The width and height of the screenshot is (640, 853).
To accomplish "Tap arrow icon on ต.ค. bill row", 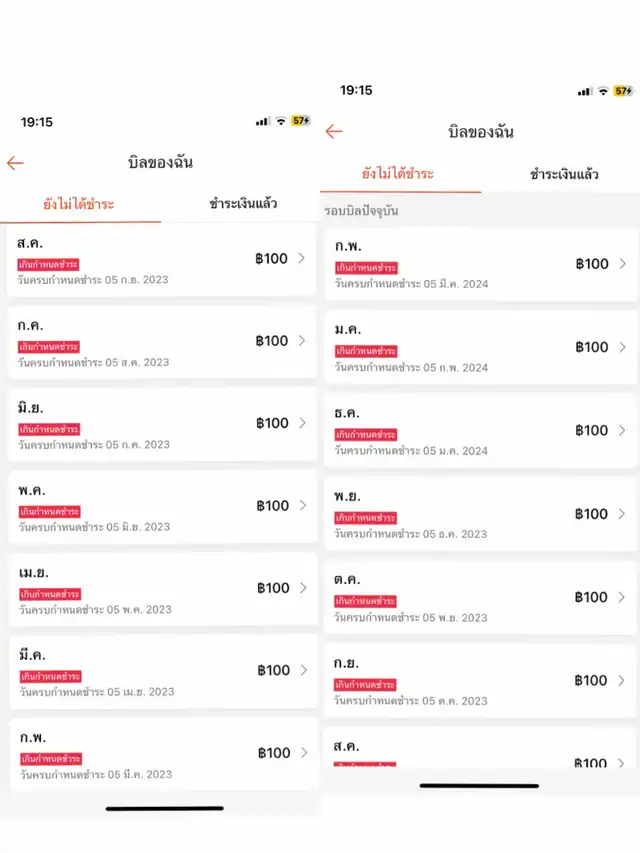I will 622,597.
